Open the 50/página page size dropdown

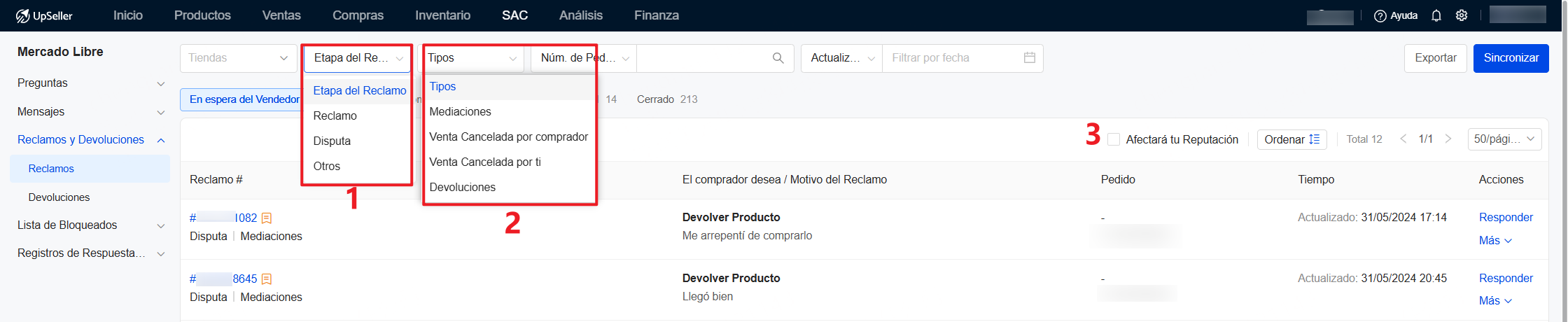pyautogui.click(x=1504, y=139)
